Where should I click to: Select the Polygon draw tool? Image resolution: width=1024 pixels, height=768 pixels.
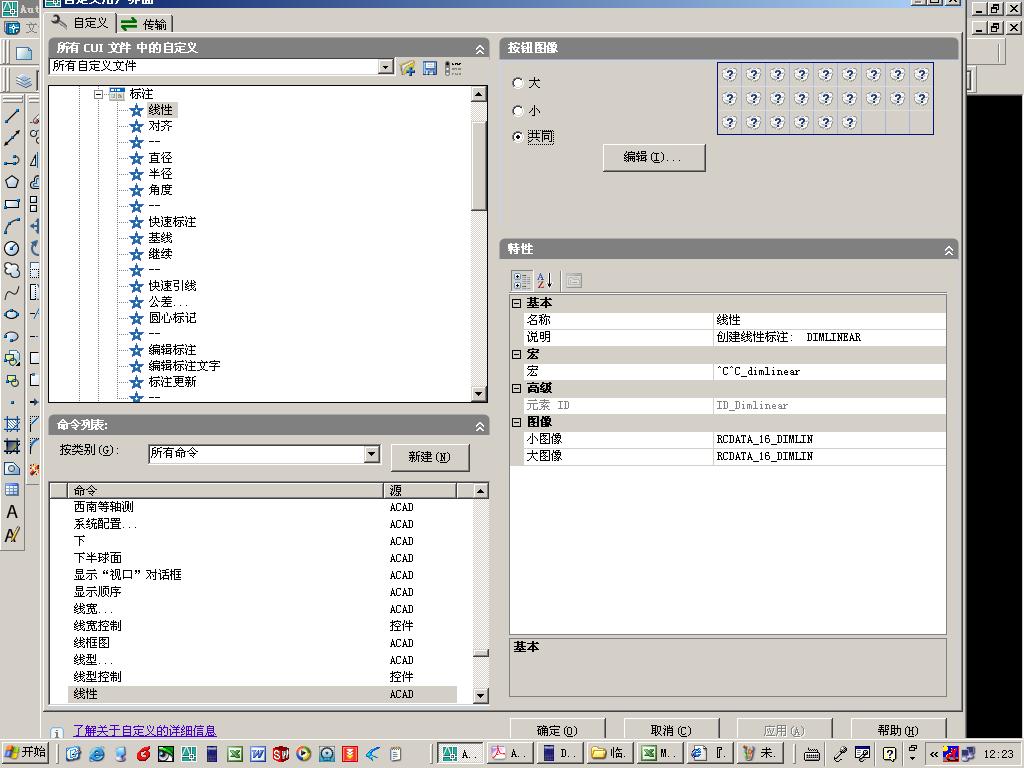pos(12,182)
